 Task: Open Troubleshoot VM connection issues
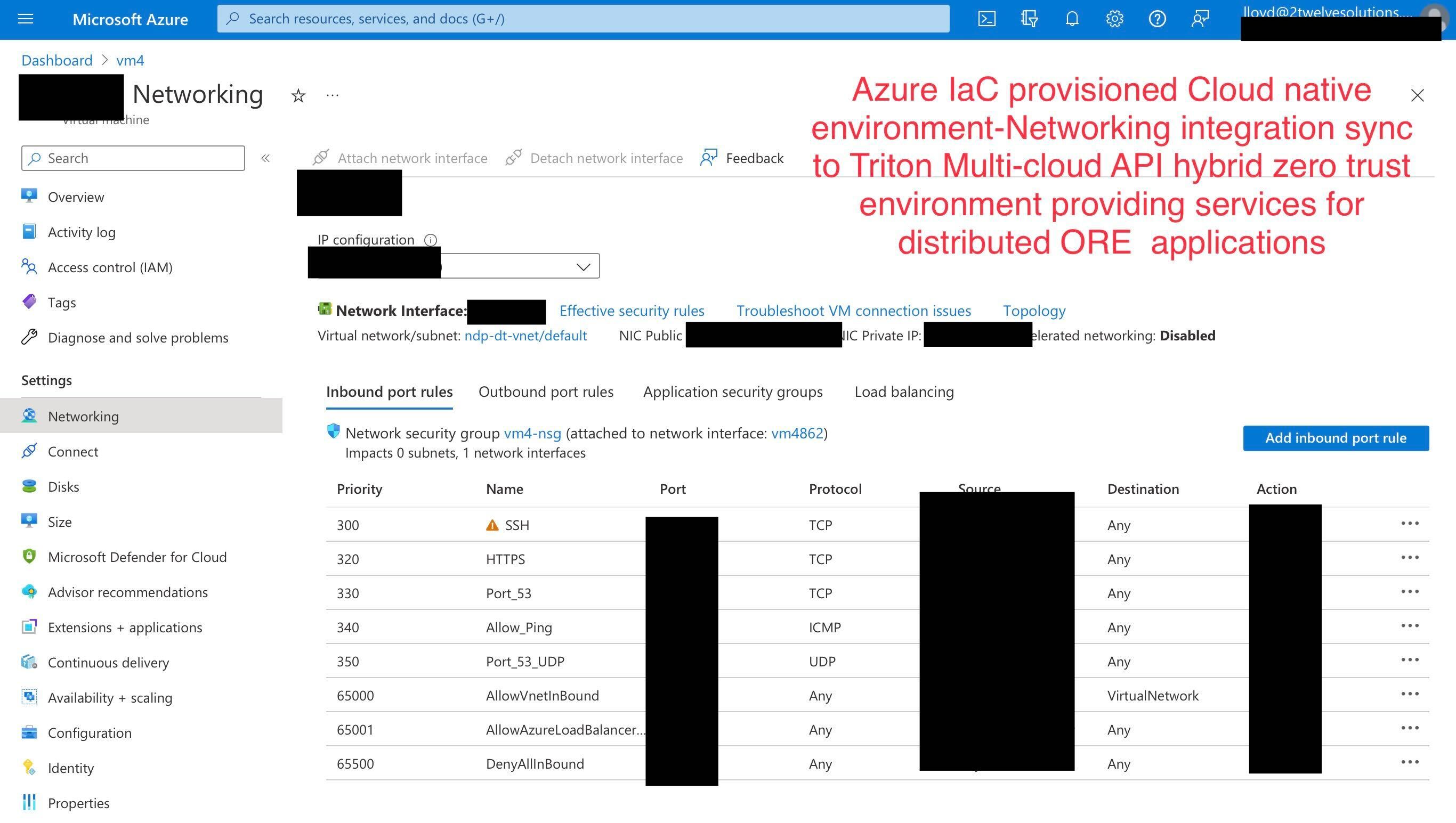click(853, 311)
